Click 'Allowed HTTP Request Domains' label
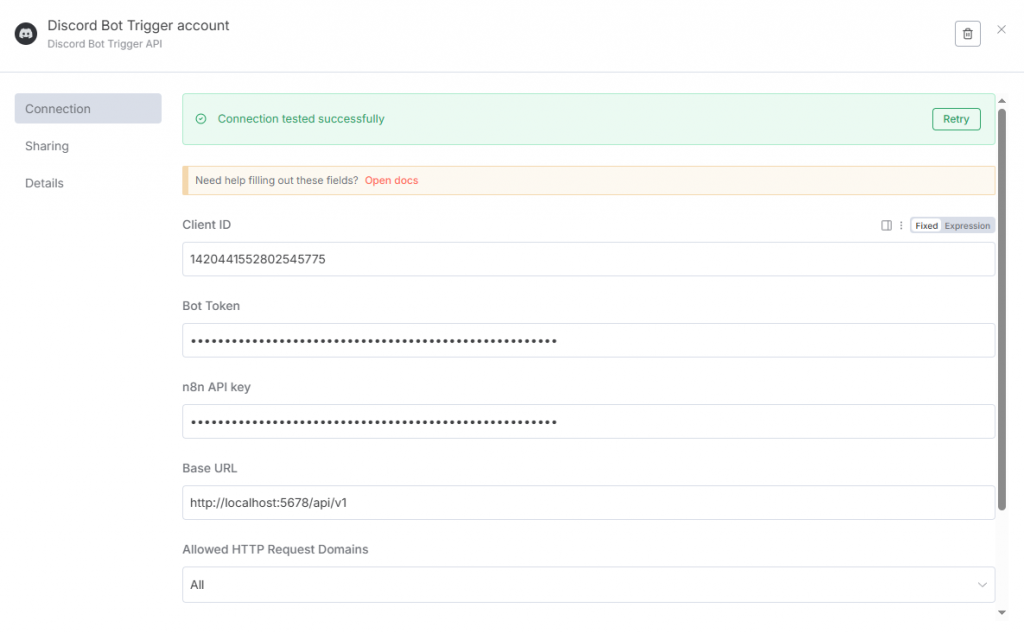Image resolution: width=1024 pixels, height=633 pixels. [275, 549]
